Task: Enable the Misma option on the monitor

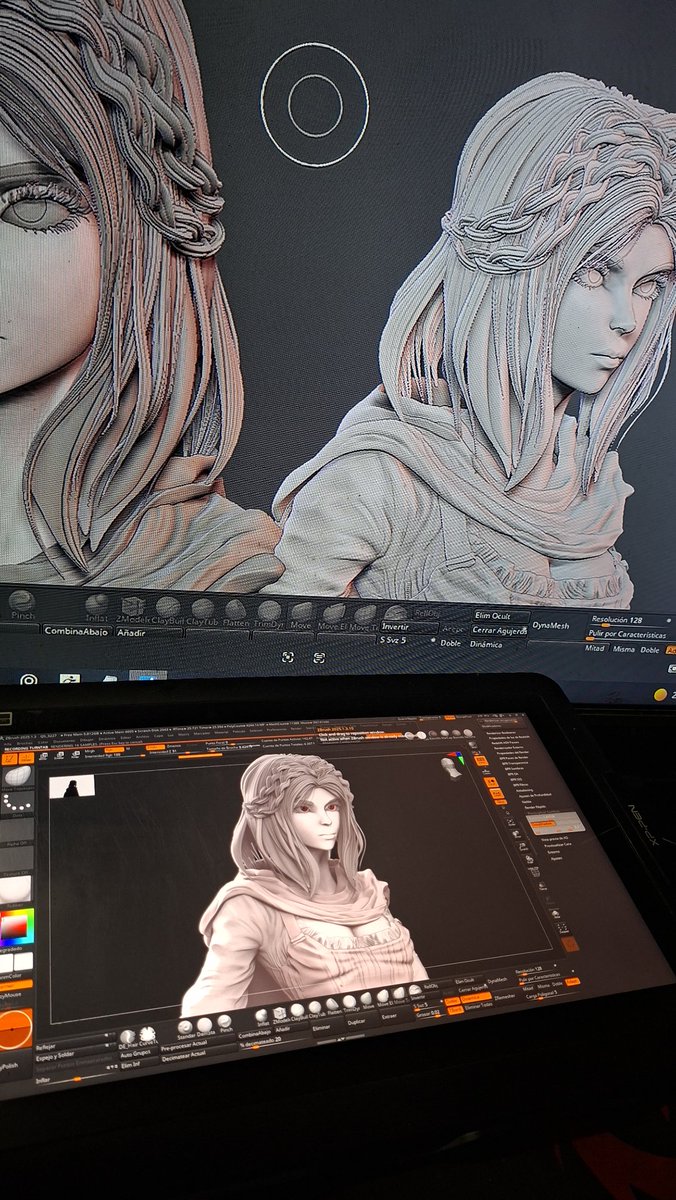Action: [x=624, y=649]
